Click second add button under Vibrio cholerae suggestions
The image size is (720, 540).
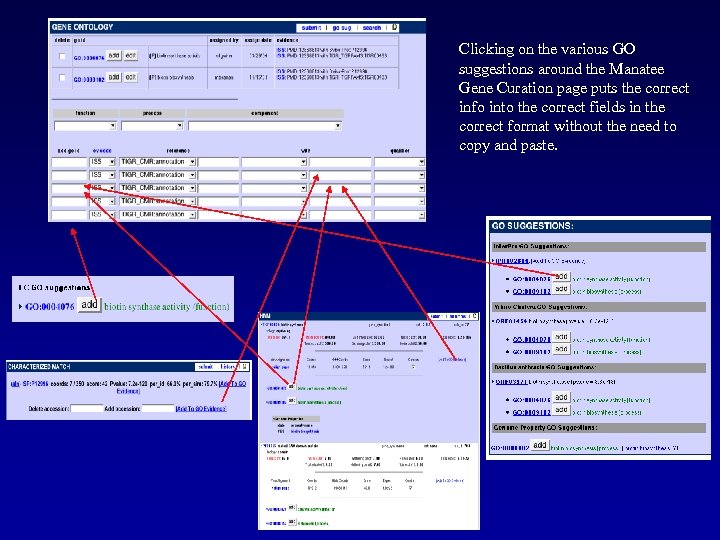[x=561, y=349]
